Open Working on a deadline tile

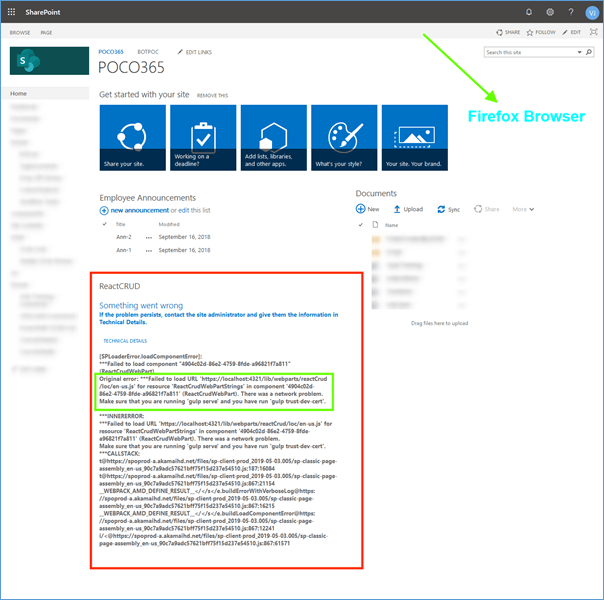pos(203,137)
